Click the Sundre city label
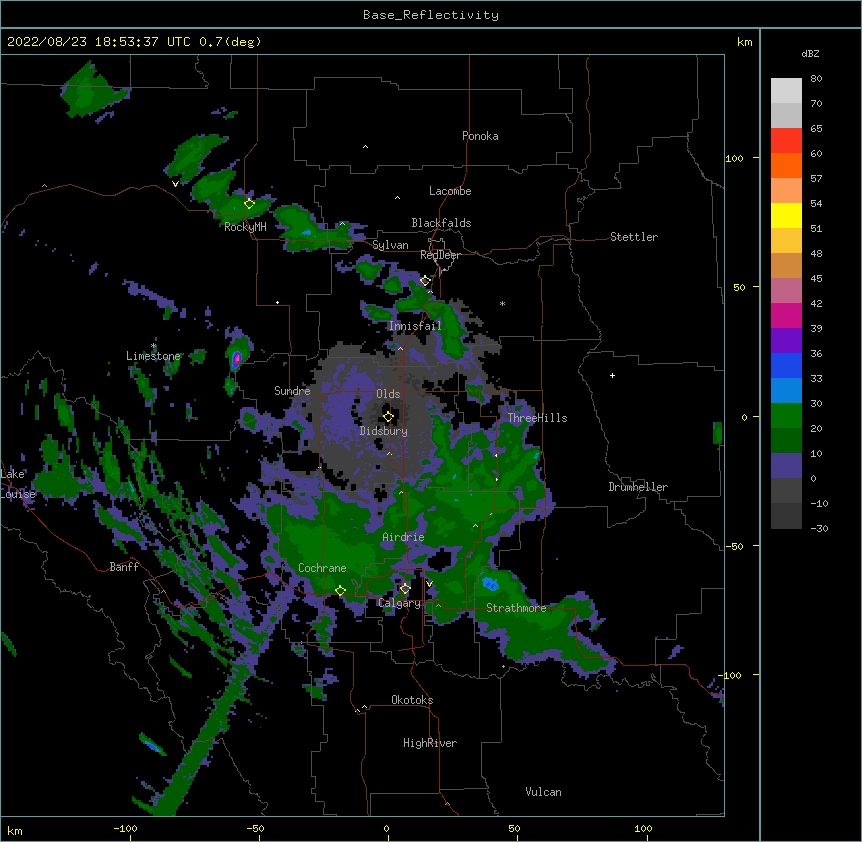This screenshot has height=842, width=862. [x=292, y=391]
